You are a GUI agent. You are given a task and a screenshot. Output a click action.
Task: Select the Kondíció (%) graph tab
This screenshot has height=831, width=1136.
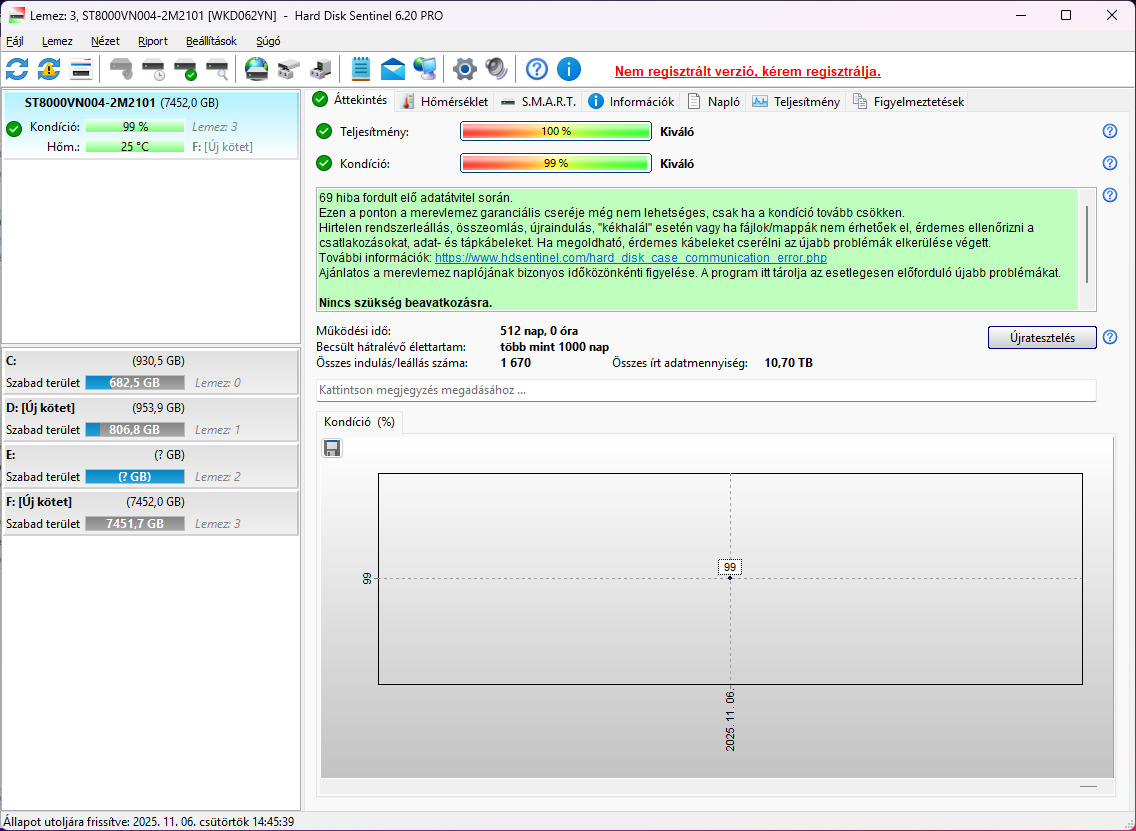(x=359, y=422)
